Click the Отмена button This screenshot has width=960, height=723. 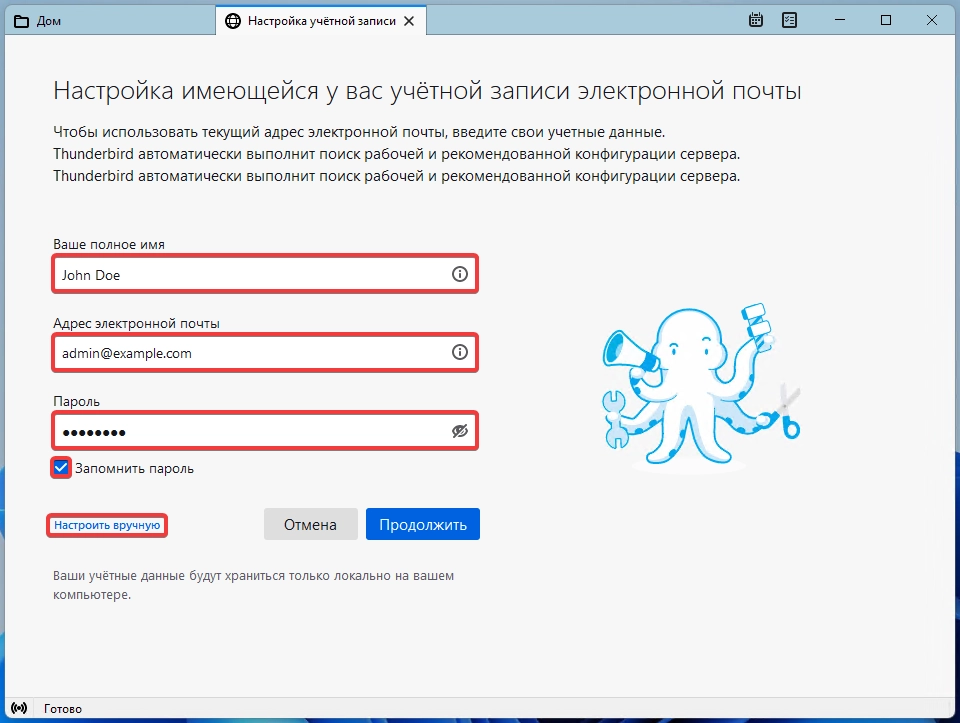(310, 525)
